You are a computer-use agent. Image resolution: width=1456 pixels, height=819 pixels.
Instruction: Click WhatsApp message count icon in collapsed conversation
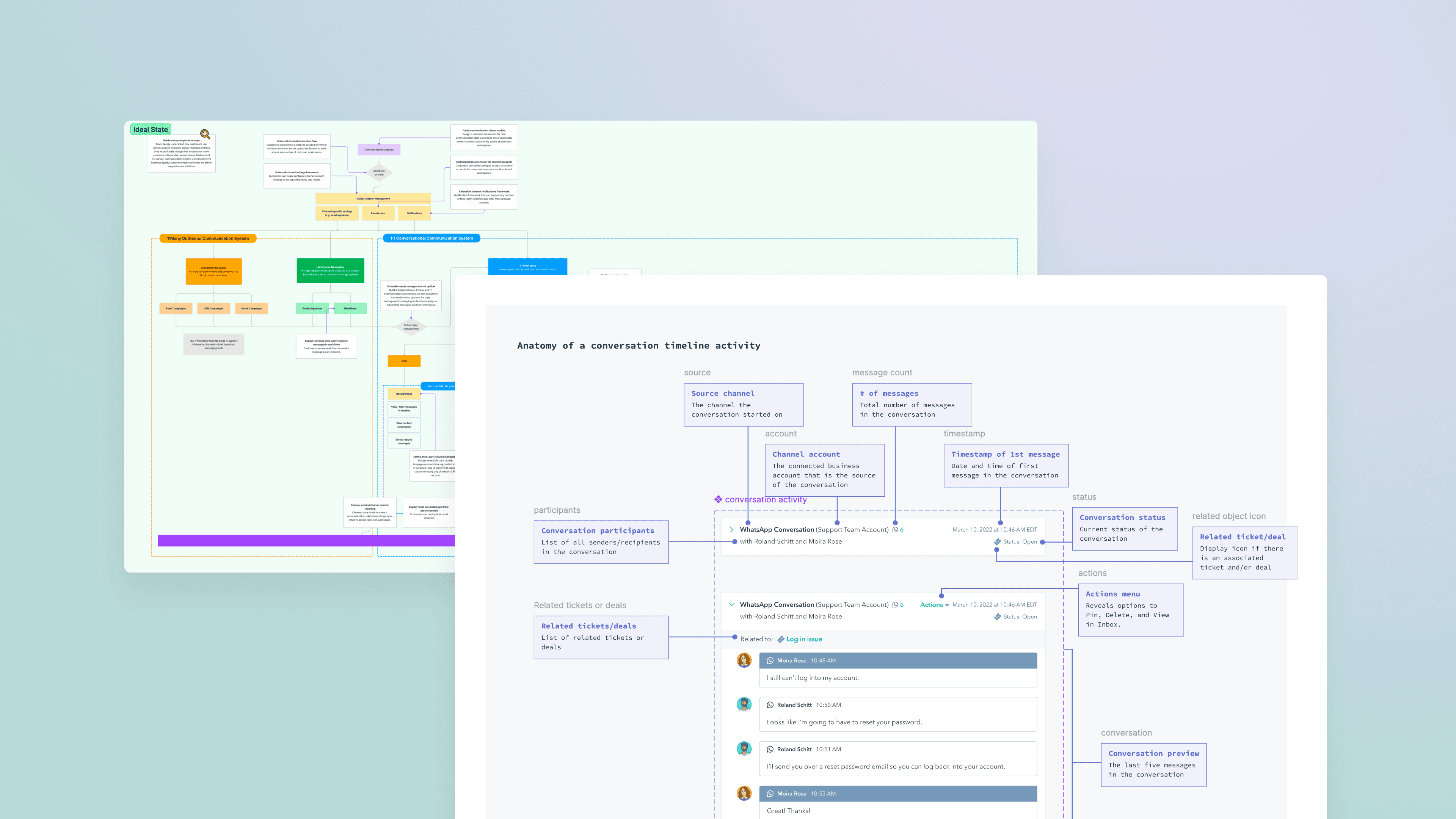click(x=895, y=530)
